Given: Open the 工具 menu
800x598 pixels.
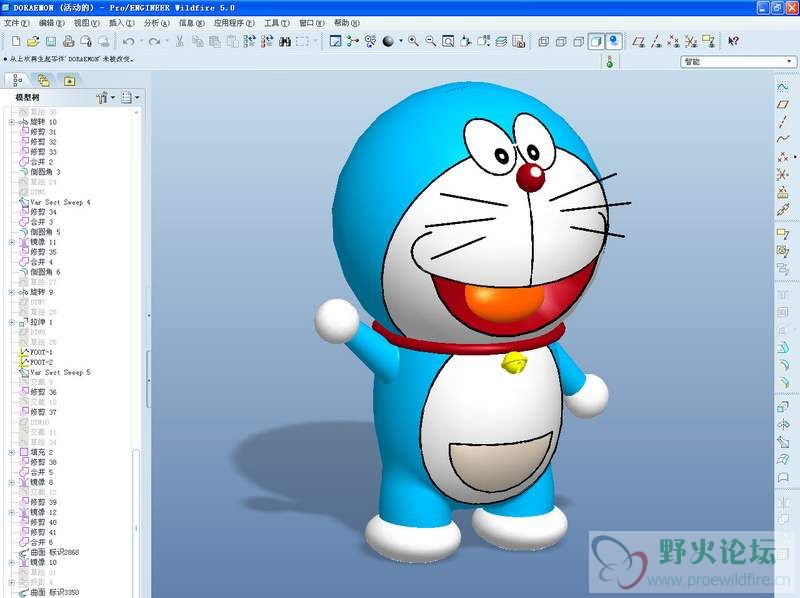Looking at the screenshot, I should [x=277, y=23].
